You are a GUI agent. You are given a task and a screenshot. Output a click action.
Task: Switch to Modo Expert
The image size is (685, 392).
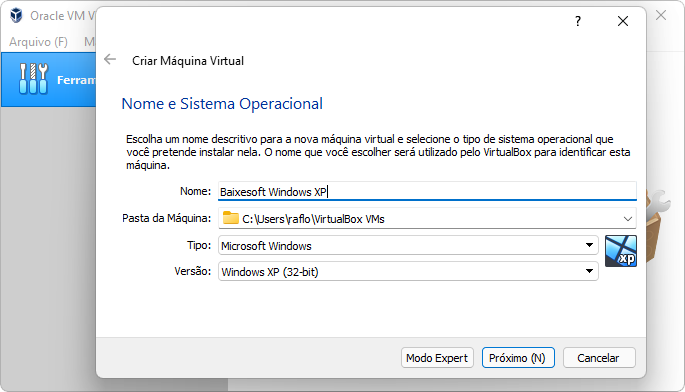[437, 358]
